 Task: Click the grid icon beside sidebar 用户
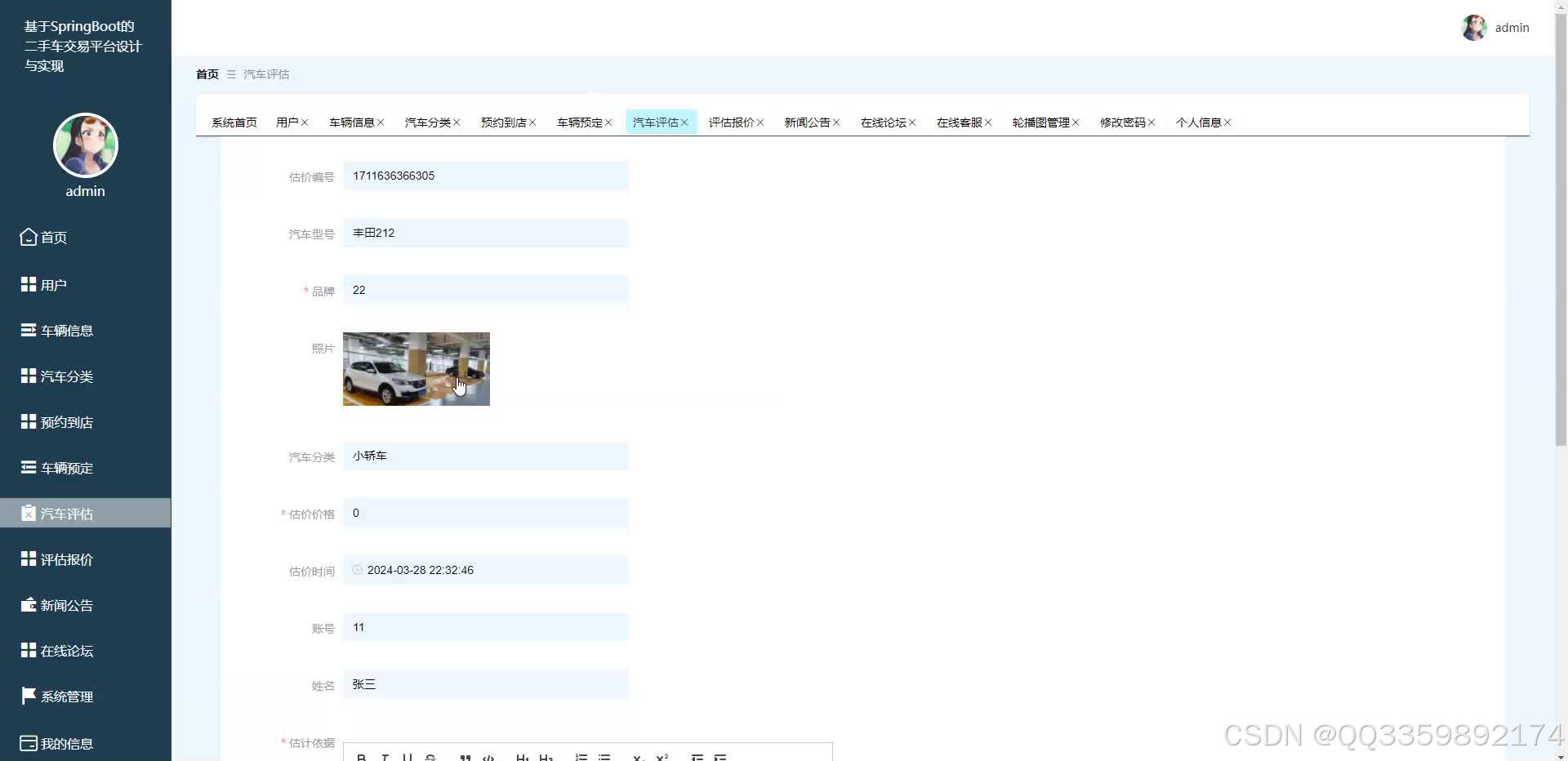click(29, 284)
